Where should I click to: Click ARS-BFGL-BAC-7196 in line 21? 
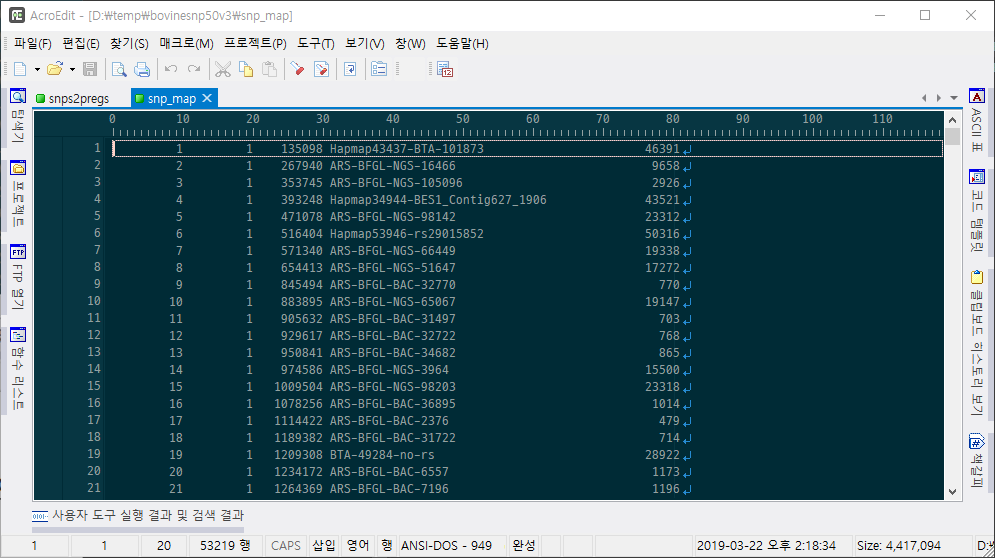click(x=388, y=489)
